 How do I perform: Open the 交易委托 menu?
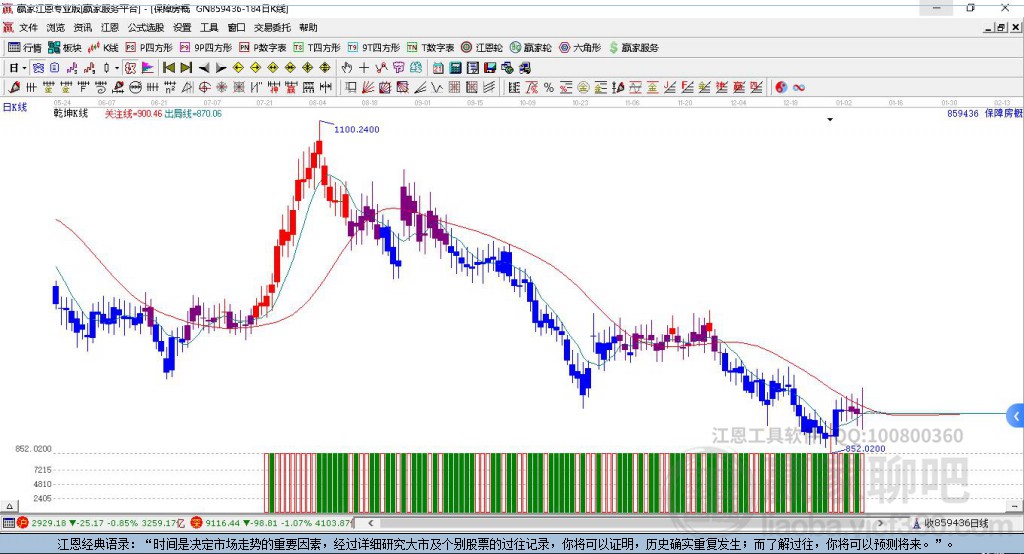click(270, 28)
